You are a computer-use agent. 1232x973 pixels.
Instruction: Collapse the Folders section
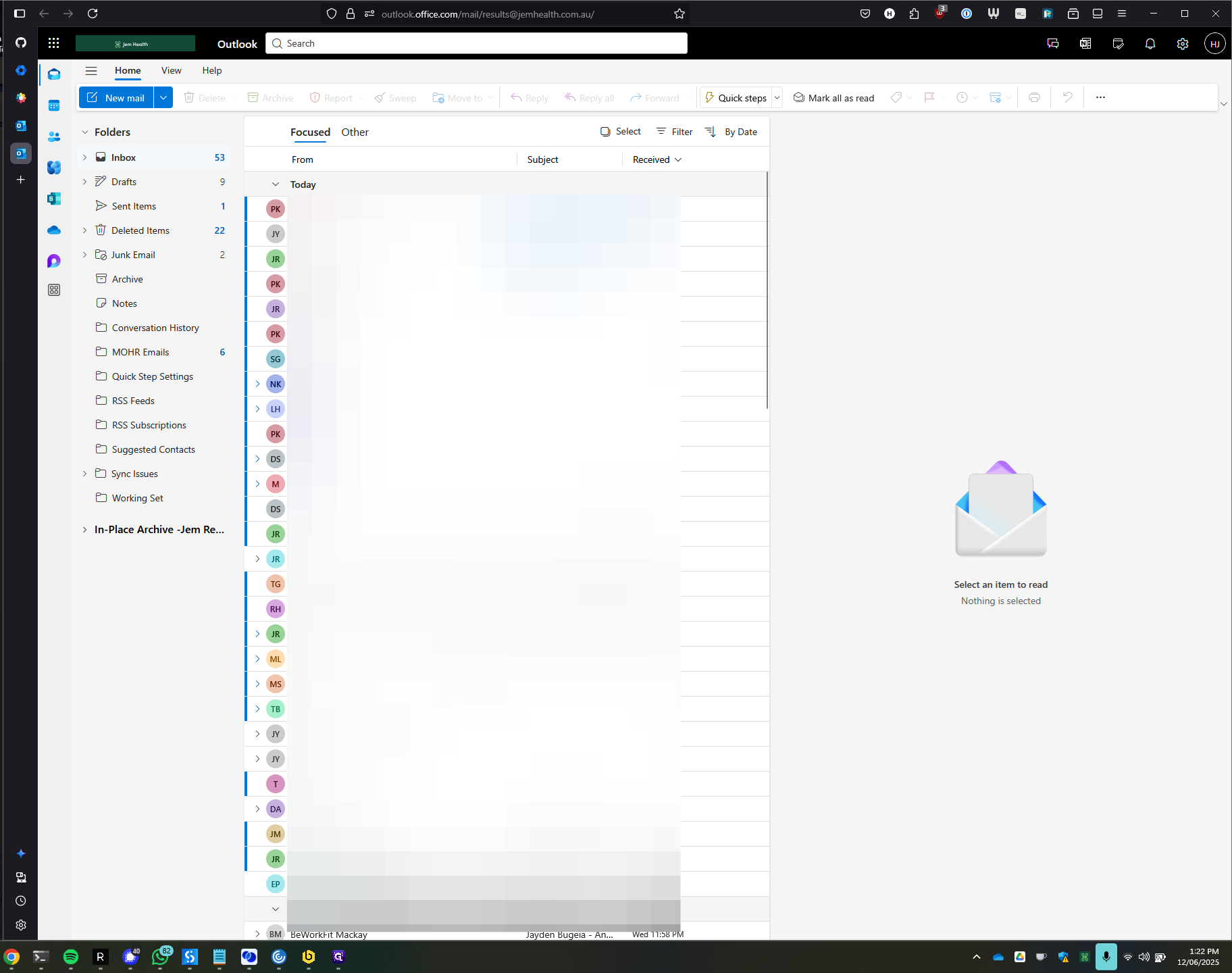(85, 132)
